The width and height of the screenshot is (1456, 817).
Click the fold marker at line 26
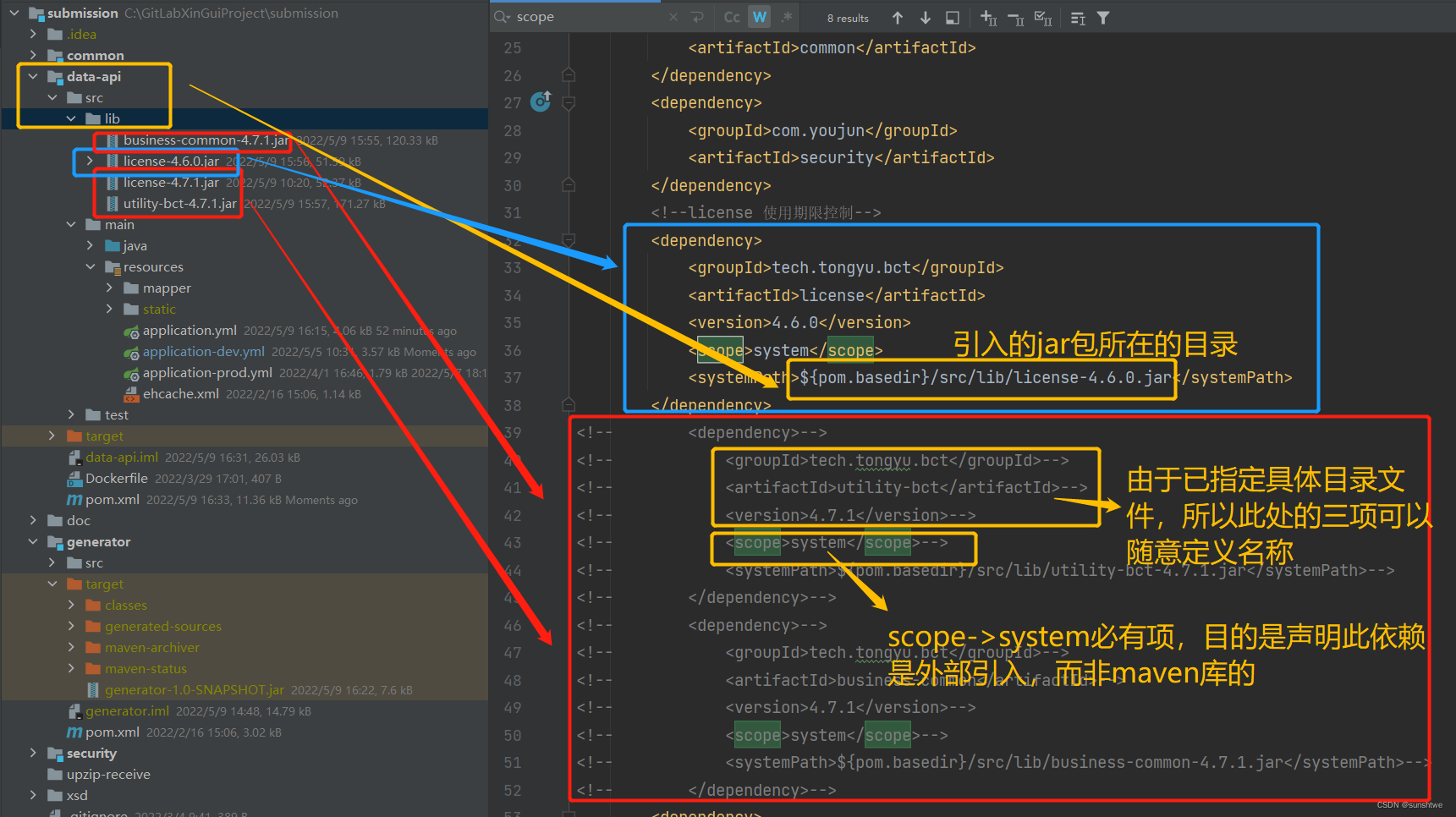pyautogui.click(x=569, y=75)
